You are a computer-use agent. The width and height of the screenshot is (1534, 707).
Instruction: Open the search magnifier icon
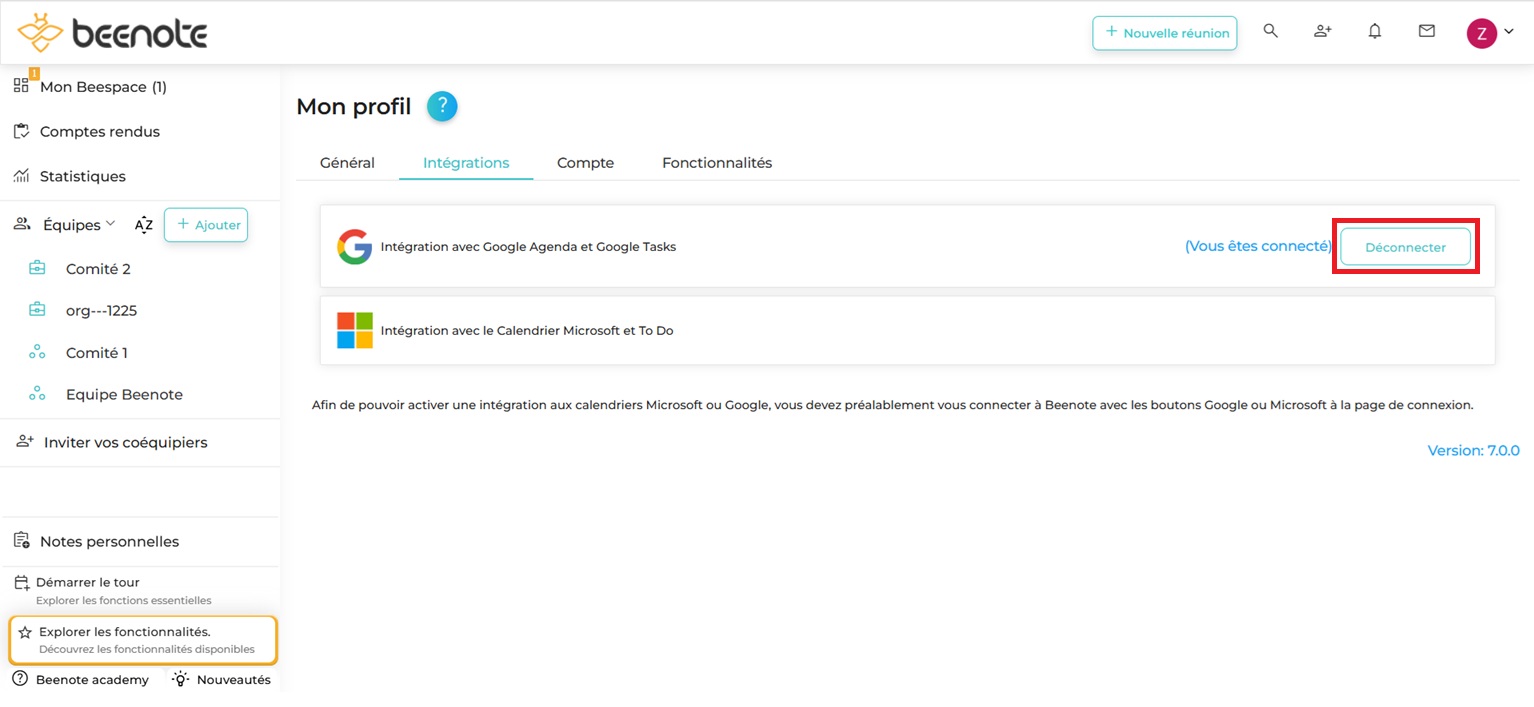1270,31
